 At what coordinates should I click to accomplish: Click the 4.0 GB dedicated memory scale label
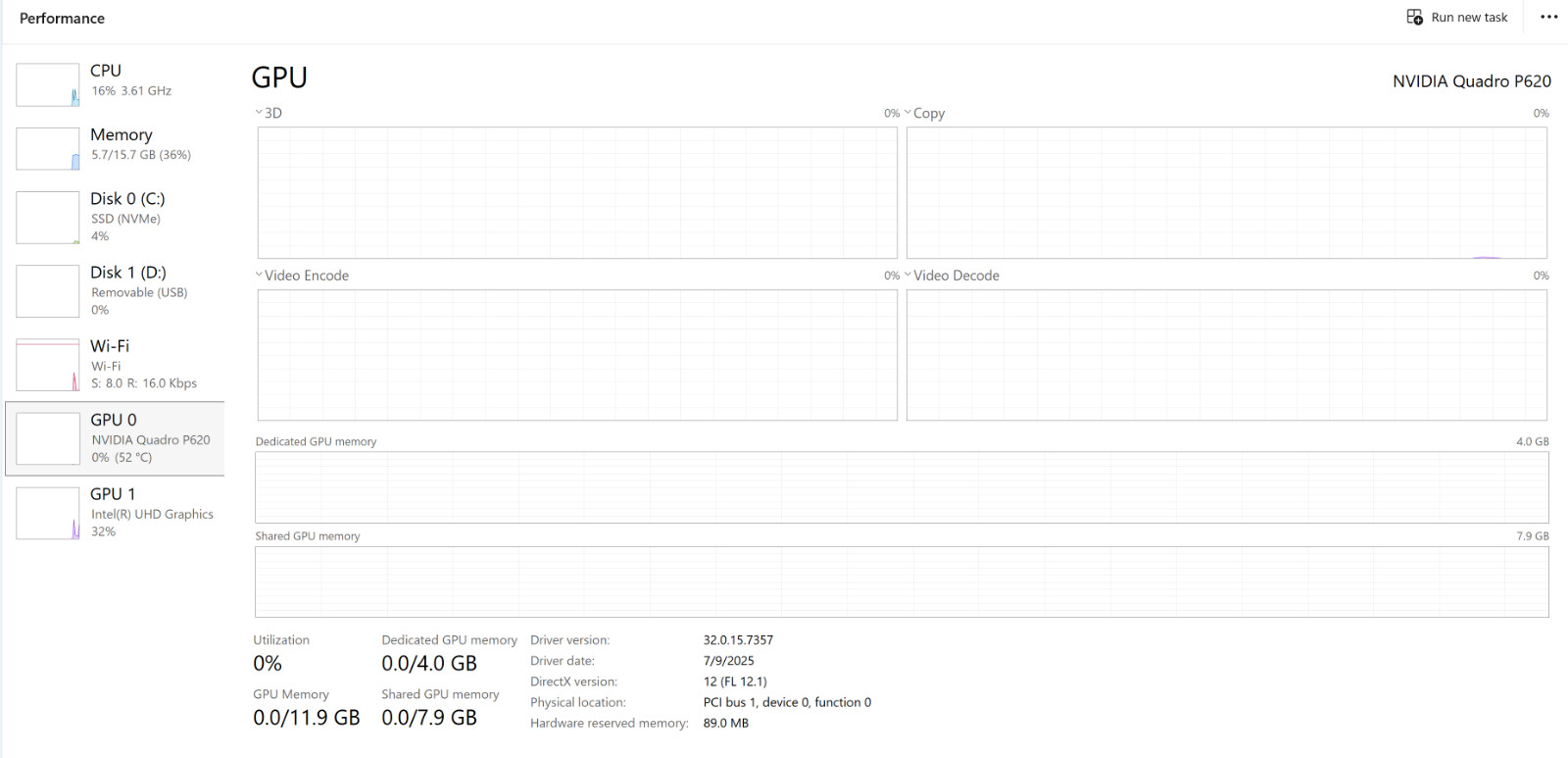1533,442
